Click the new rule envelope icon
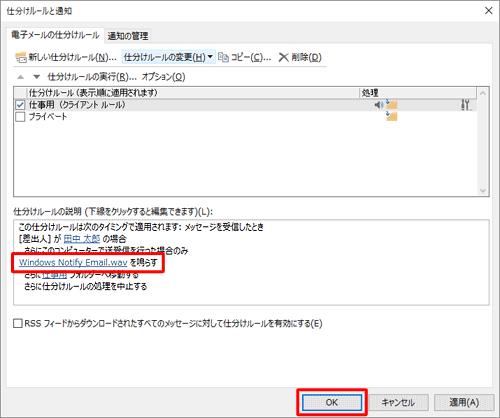This screenshot has height=418, width=500. click(x=21, y=57)
